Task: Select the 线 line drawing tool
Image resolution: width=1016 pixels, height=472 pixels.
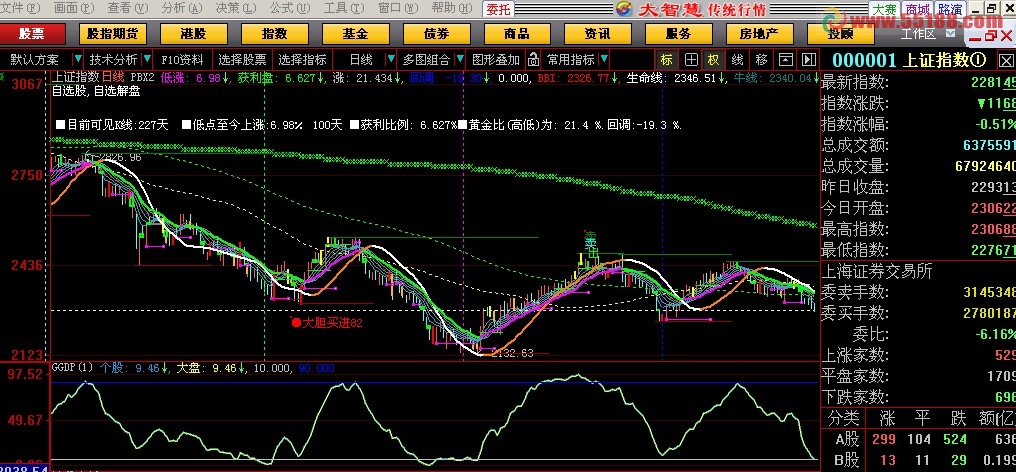Action: [737, 60]
